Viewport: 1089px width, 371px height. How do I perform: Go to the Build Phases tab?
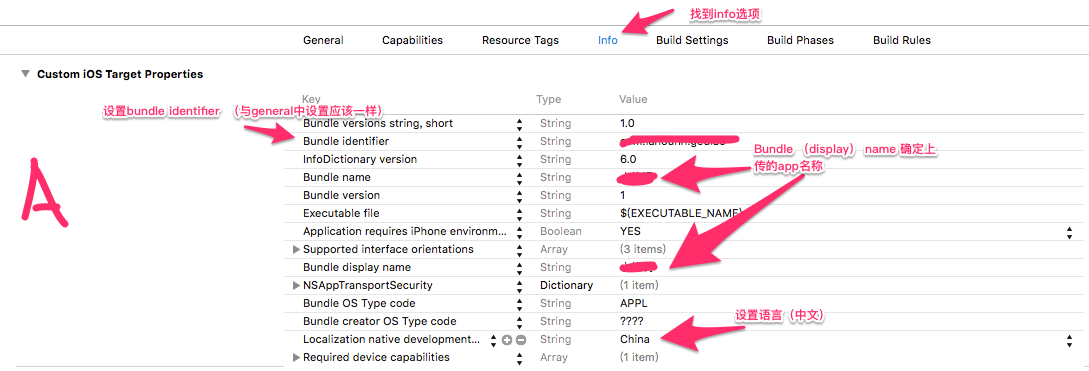(801, 40)
